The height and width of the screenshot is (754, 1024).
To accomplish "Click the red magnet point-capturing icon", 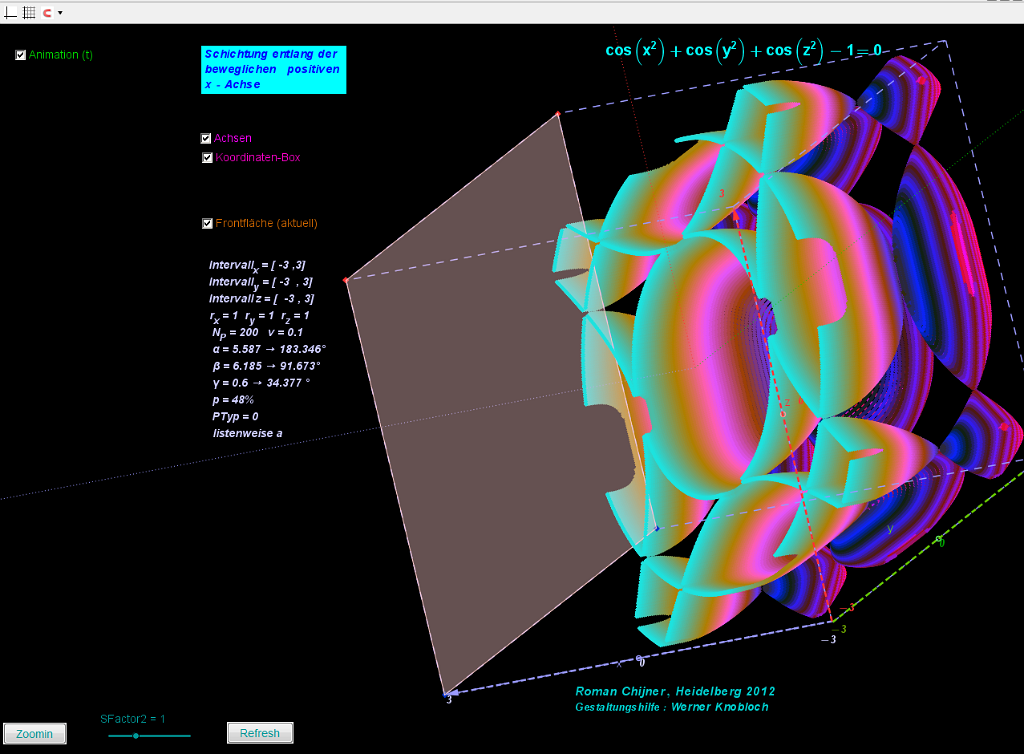I will click(x=47, y=12).
